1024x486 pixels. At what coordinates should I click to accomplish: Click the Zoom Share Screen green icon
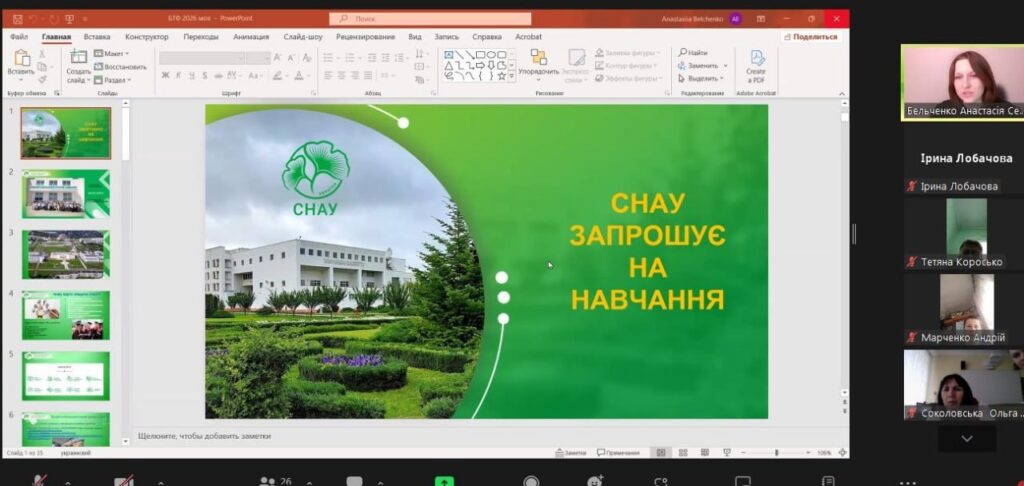coord(444,481)
